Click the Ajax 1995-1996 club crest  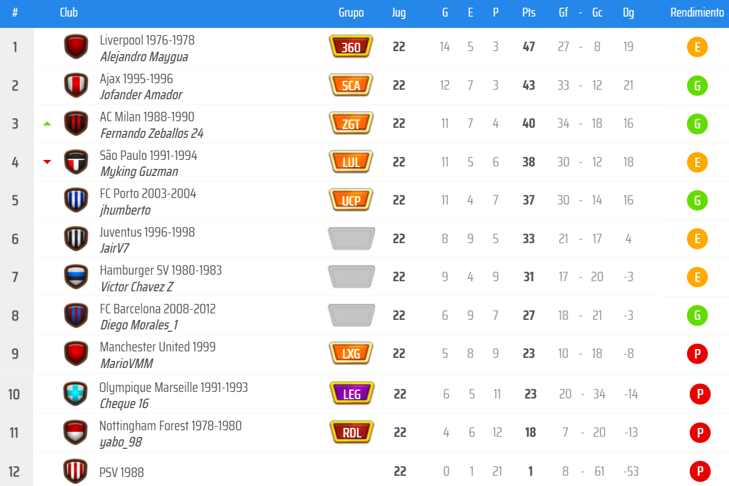click(76, 85)
